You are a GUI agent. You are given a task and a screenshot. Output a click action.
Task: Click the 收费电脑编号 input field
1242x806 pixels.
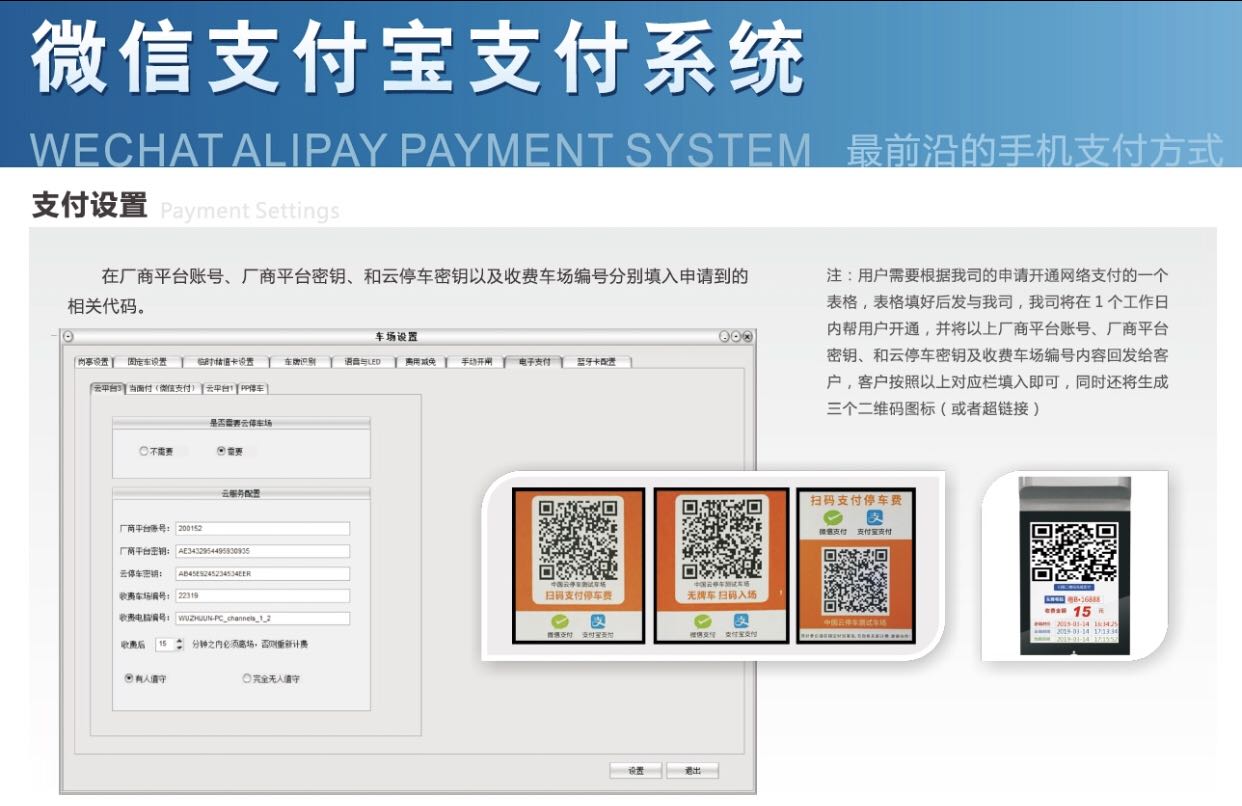click(262, 618)
